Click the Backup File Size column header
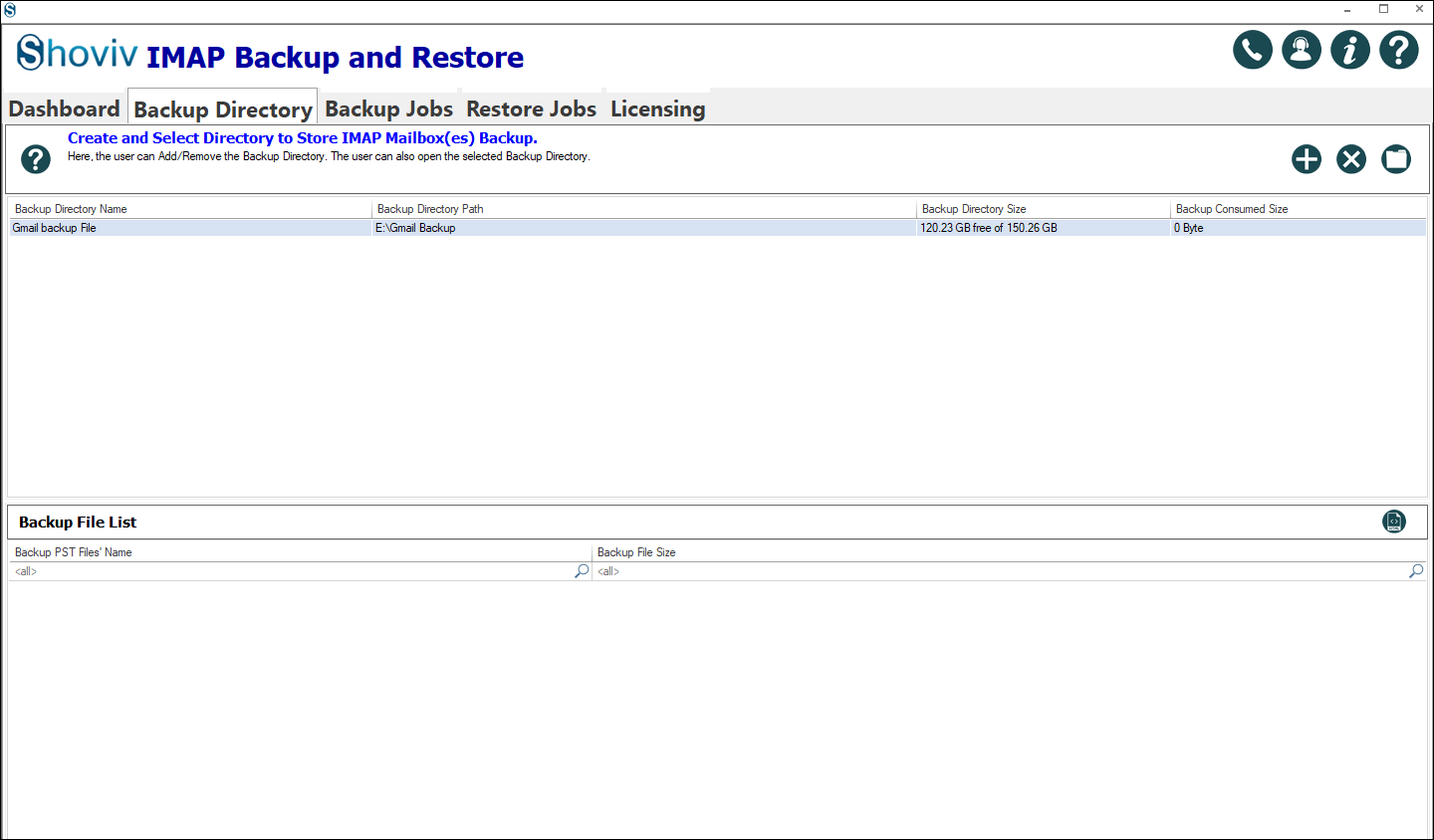Image resolution: width=1434 pixels, height=840 pixels. tap(1010, 552)
